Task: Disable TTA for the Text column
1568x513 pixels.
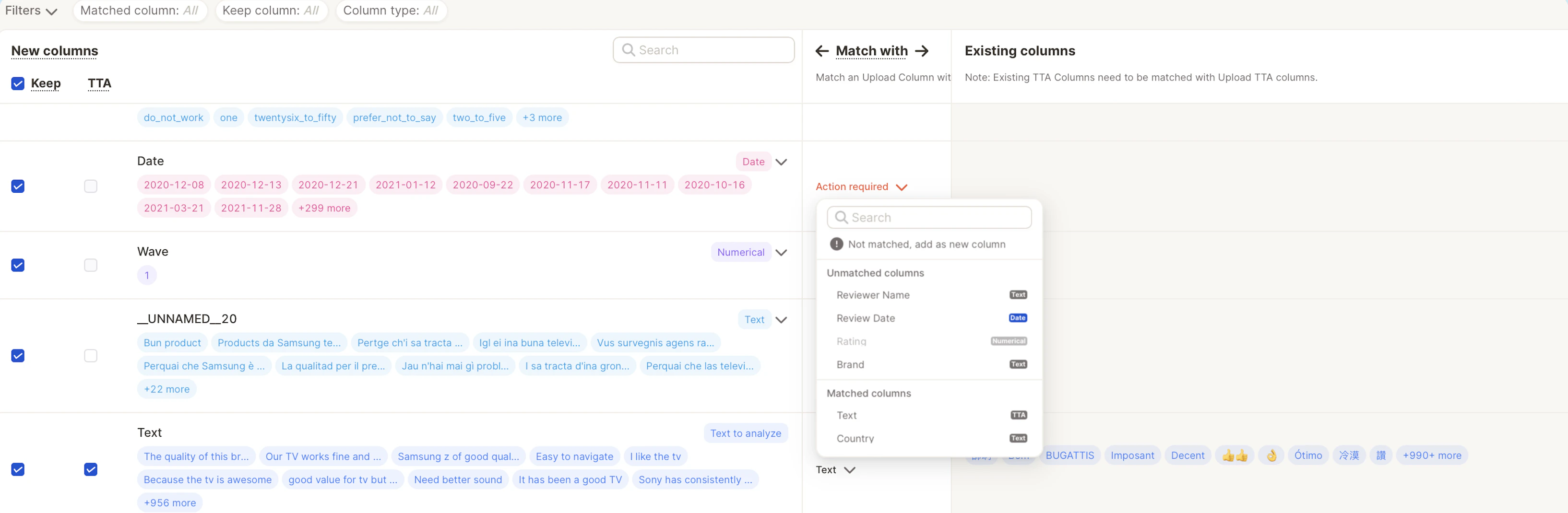Action: 91,469
